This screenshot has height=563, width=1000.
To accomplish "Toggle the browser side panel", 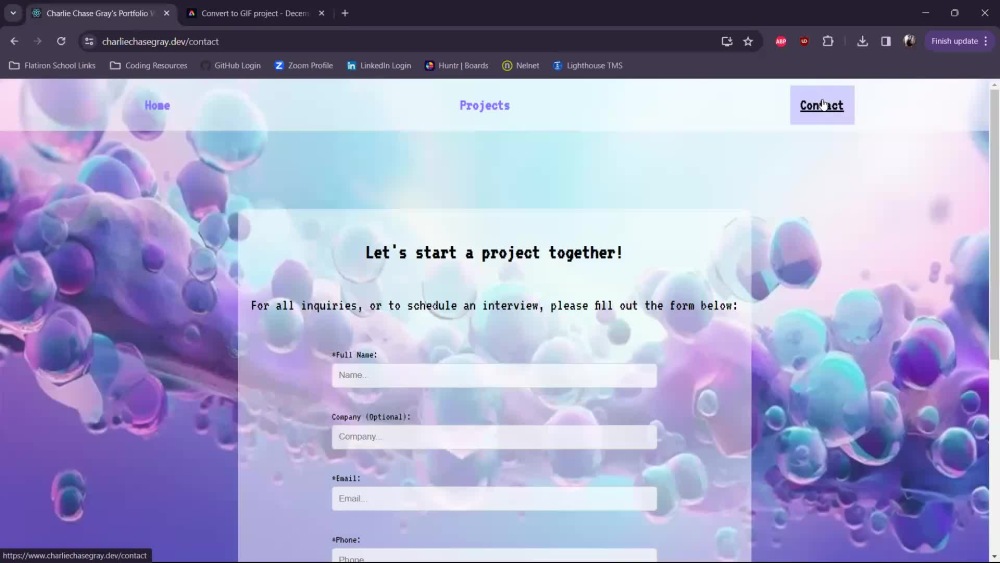I will point(886,41).
